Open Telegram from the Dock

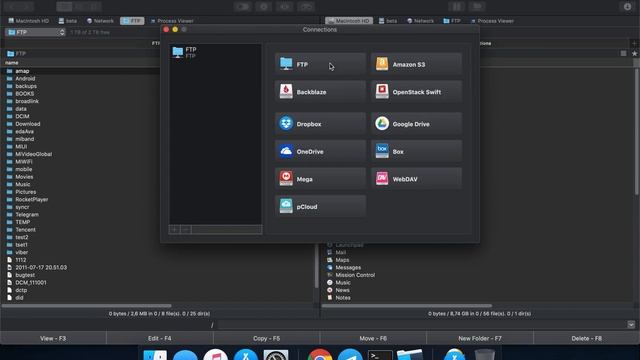pyautogui.click(x=350, y=355)
